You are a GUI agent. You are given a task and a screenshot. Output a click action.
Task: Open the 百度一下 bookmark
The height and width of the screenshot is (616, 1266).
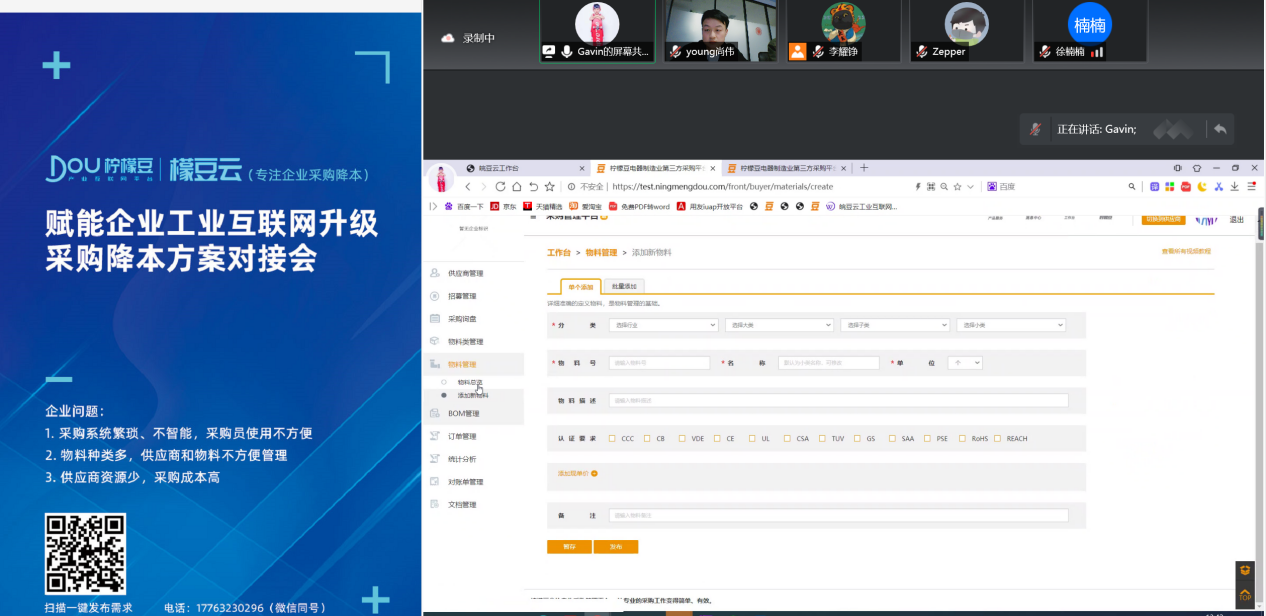[x=463, y=206]
